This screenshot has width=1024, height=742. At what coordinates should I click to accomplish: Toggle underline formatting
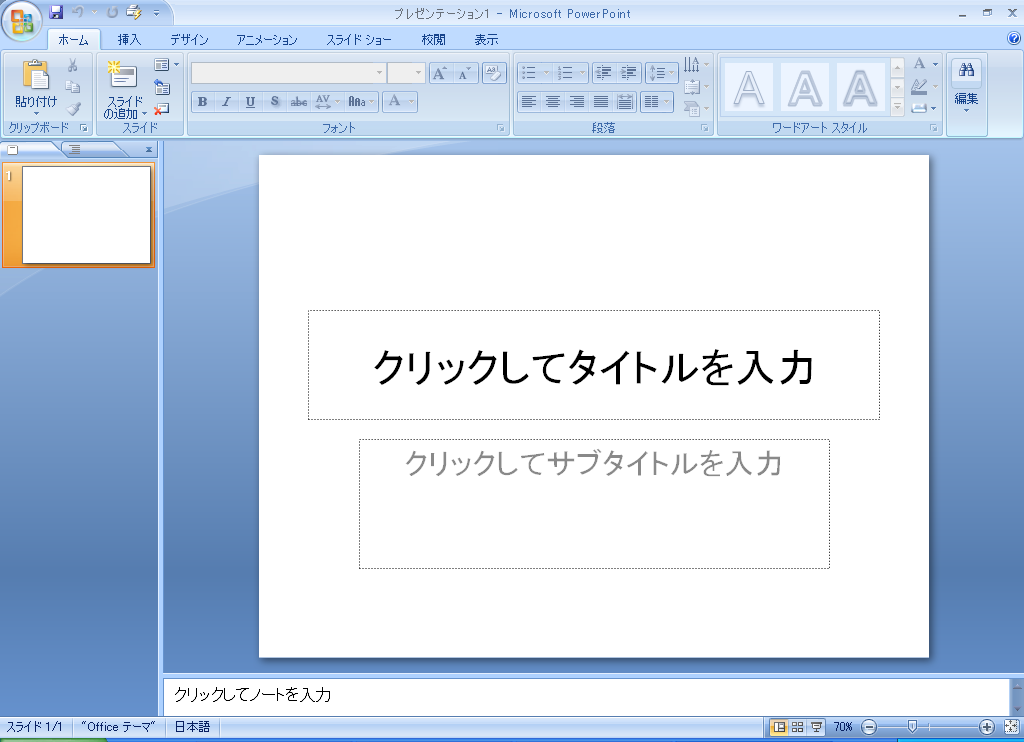click(x=250, y=102)
